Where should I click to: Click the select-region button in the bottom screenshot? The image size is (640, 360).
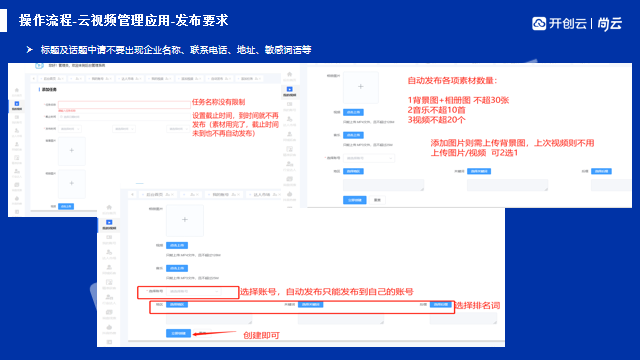(177, 304)
